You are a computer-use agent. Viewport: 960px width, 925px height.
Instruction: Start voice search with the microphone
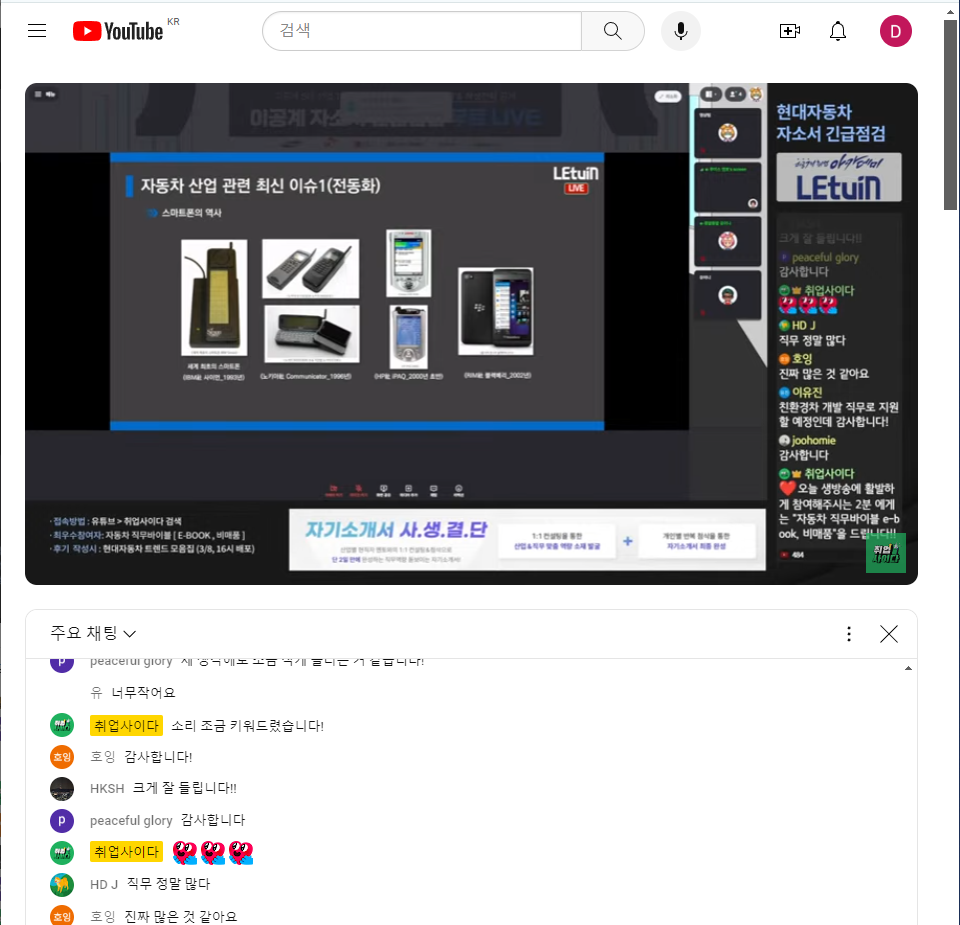pyautogui.click(x=681, y=31)
